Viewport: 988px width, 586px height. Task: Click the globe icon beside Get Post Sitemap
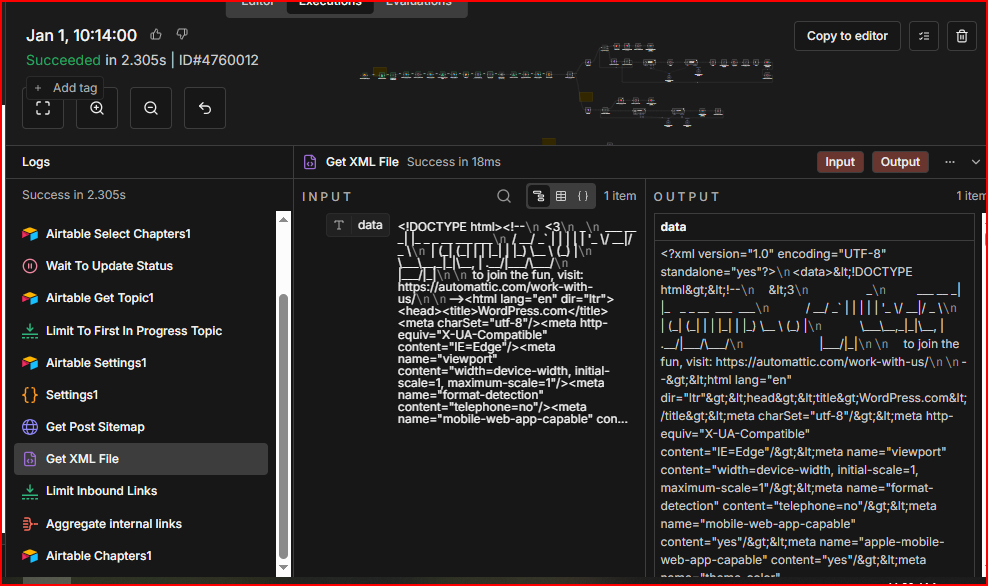(x=30, y=427)
